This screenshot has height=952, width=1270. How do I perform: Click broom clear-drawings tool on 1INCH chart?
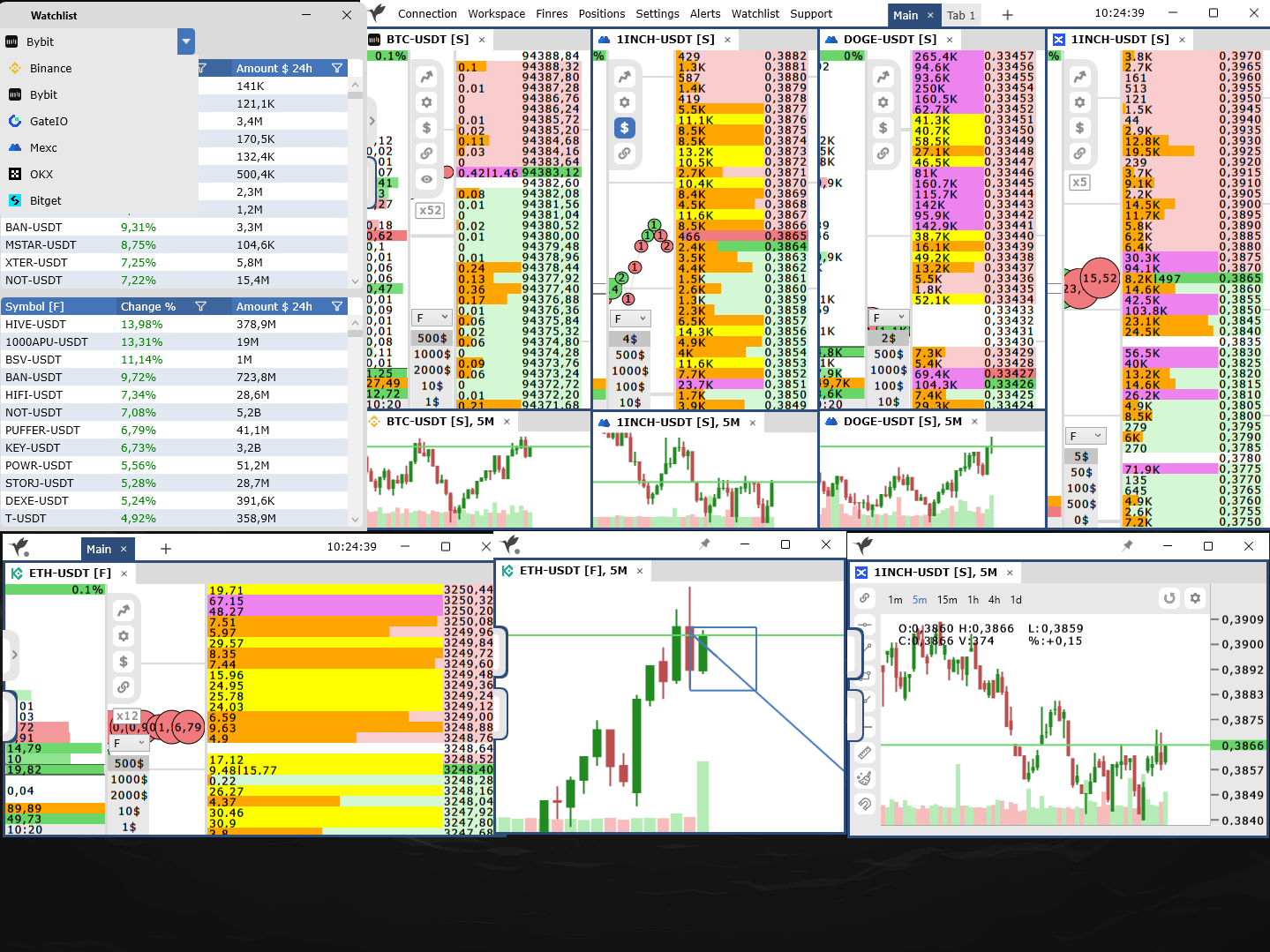click(x=865, y=778)
